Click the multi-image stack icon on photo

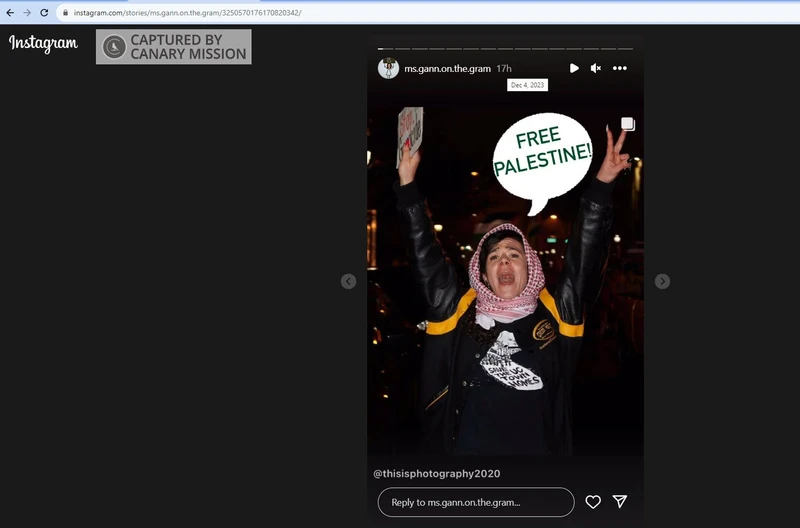pos(628,124)
